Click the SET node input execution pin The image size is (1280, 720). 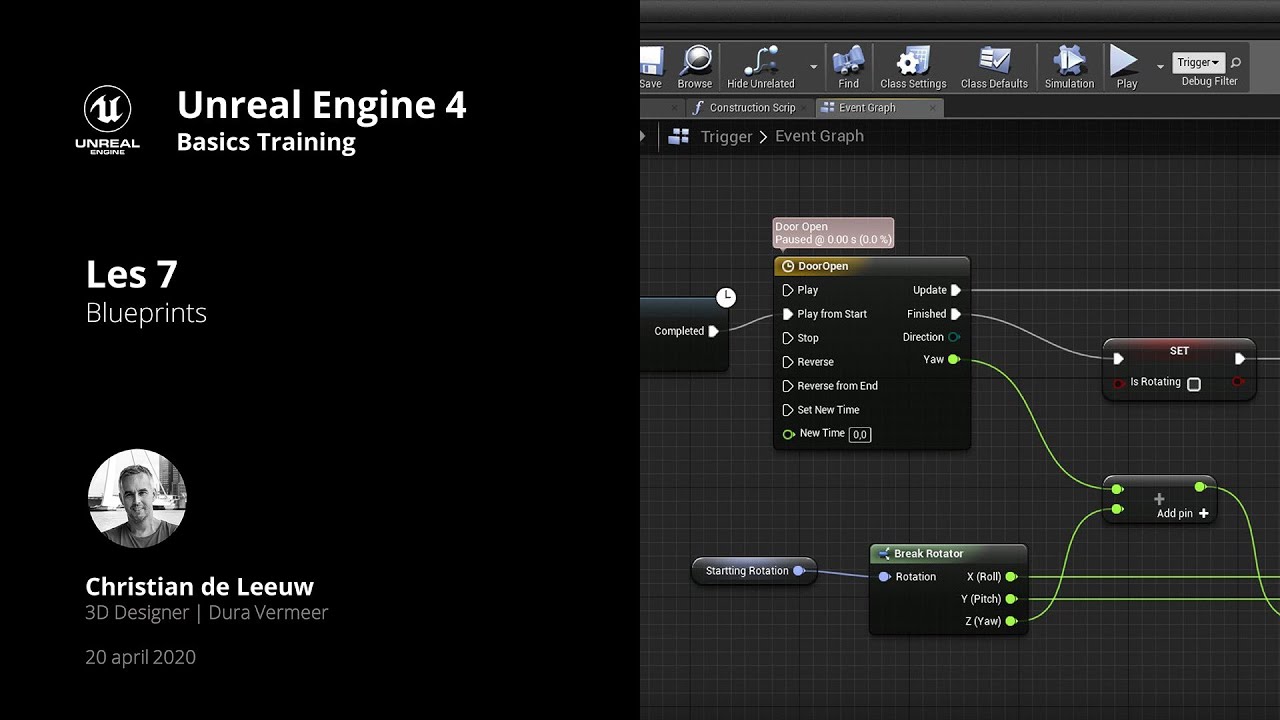tap(1118, 358)
